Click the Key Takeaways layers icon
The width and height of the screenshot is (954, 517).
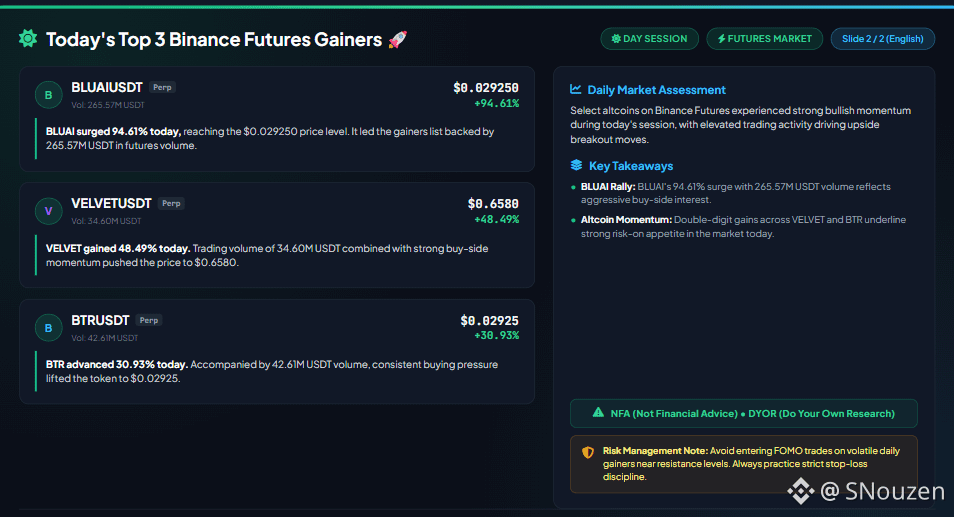[576, 165]
